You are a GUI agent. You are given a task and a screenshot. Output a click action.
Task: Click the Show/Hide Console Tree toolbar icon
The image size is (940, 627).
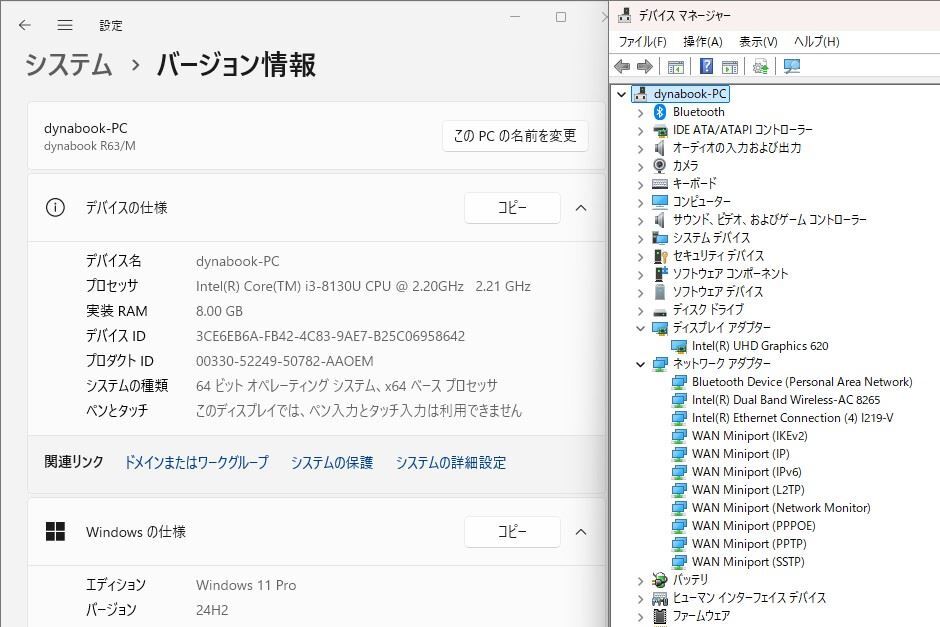pyautogui.click(x=676, y=67)
